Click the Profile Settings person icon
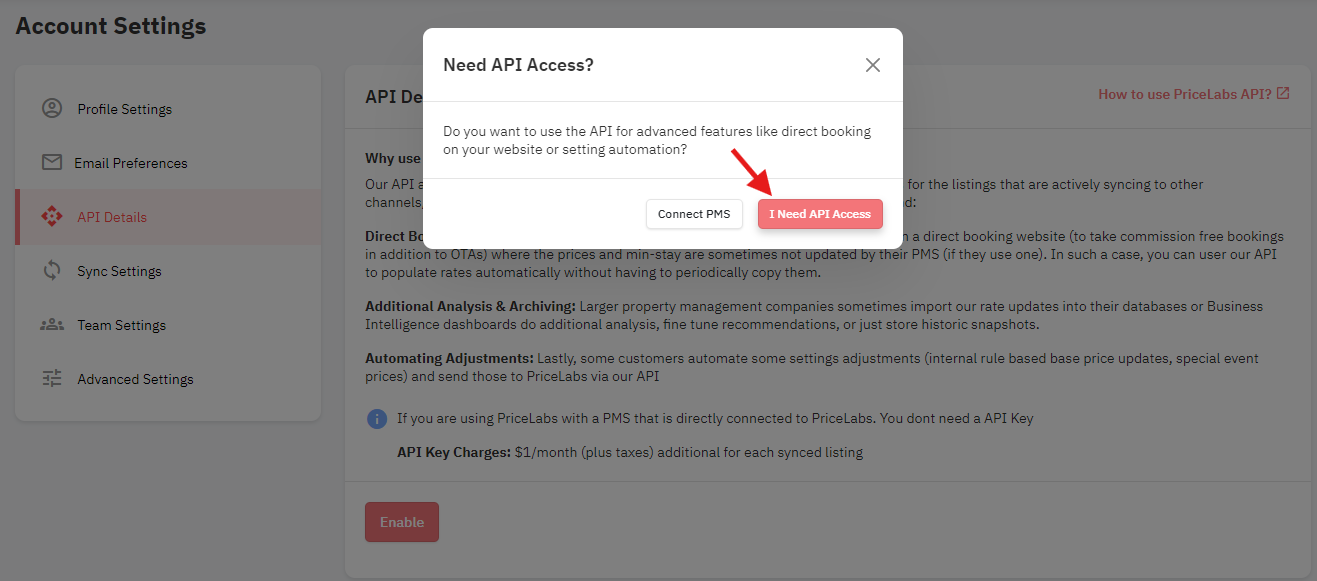 click(x=52, y=108)
